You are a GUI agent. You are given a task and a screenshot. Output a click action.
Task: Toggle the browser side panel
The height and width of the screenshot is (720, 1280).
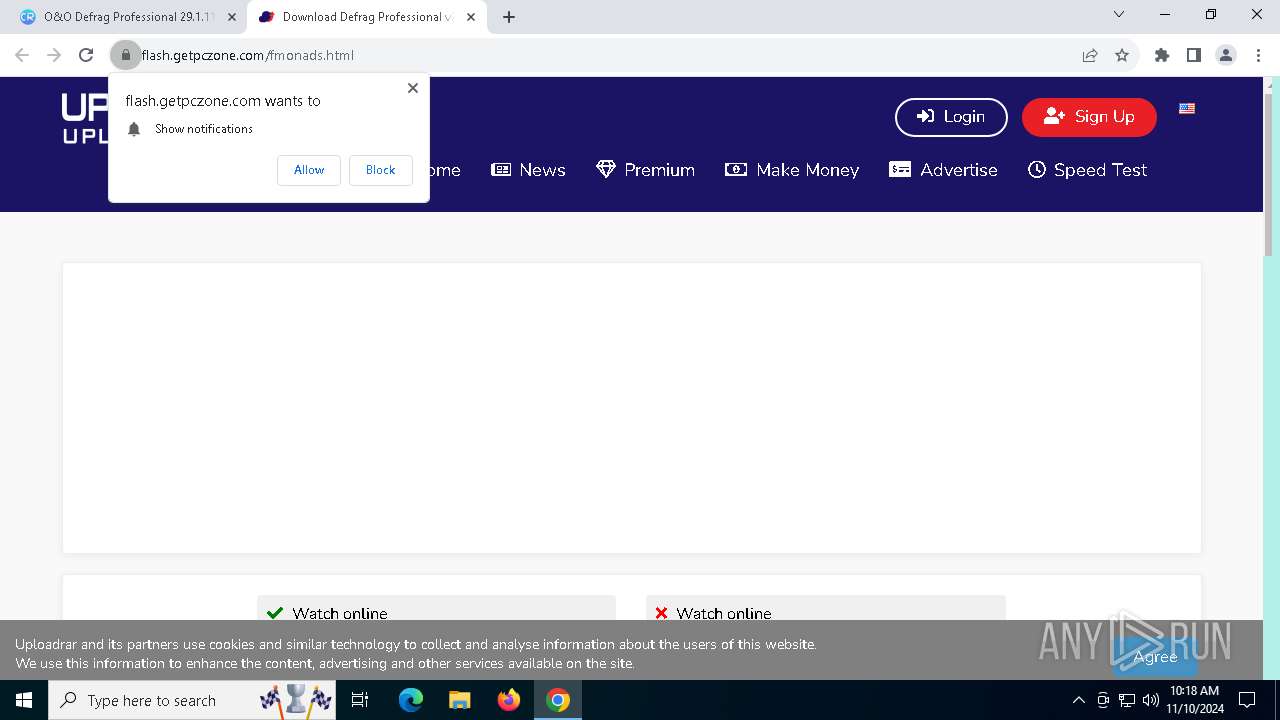pyautogui.click(x=1194, y=55)
